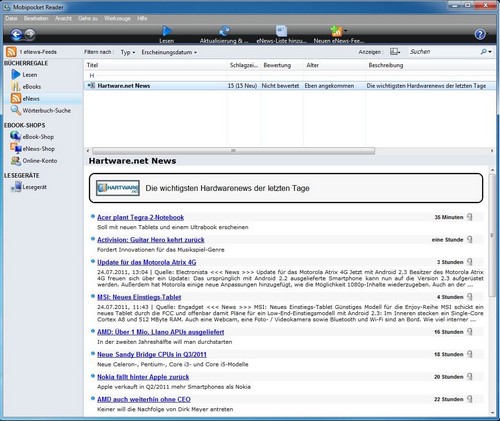This screenshot has width=500, height=421.
Task: Click the page icon beside 35 Minuten
Action: pos(470,217)
